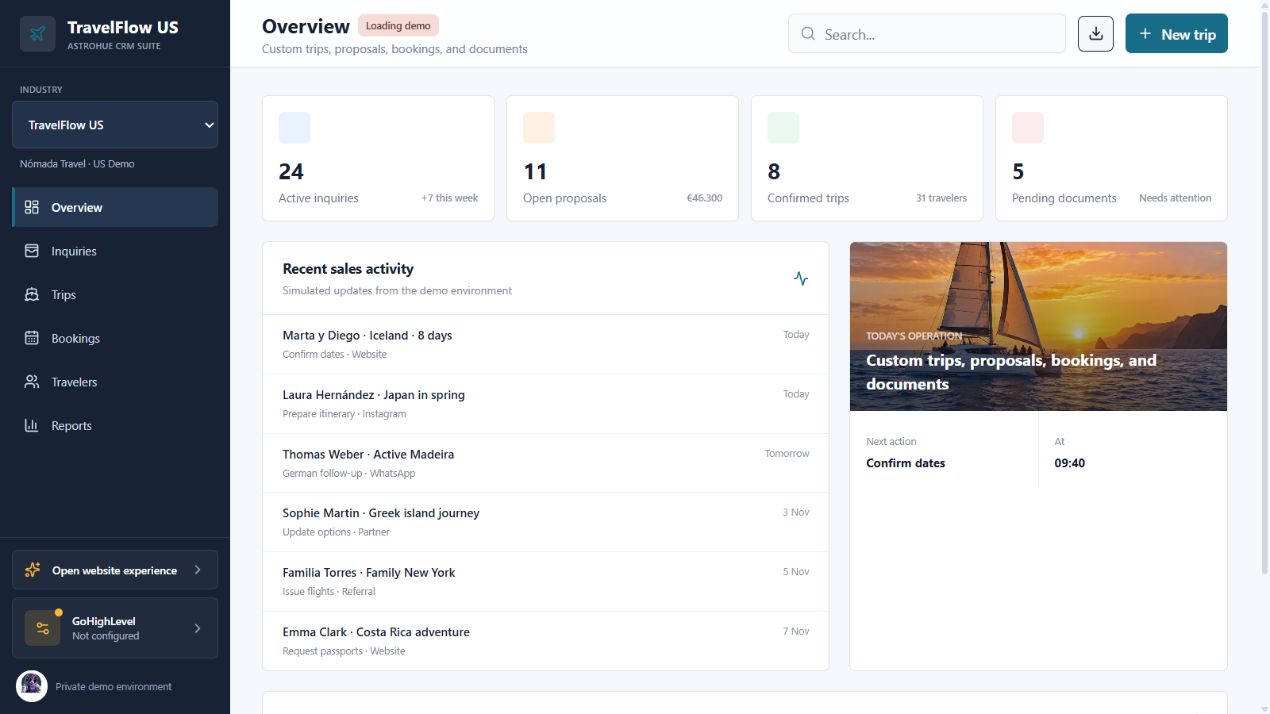Click the user avatar near Private demo environment
The height and width of the screenshot is (714, 1270).
click(32, 686)
